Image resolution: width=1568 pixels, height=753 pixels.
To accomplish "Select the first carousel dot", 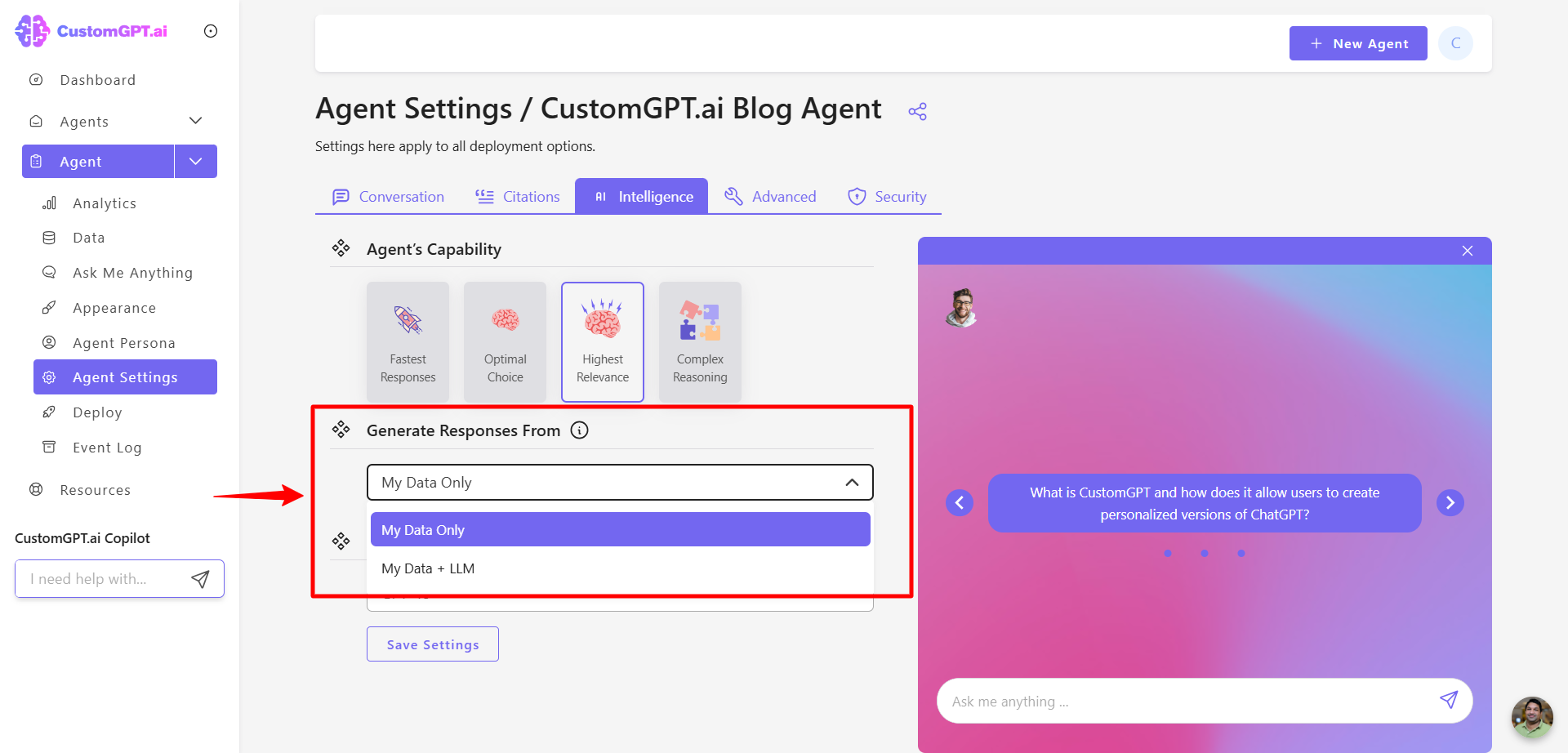I will (1168, 553).
